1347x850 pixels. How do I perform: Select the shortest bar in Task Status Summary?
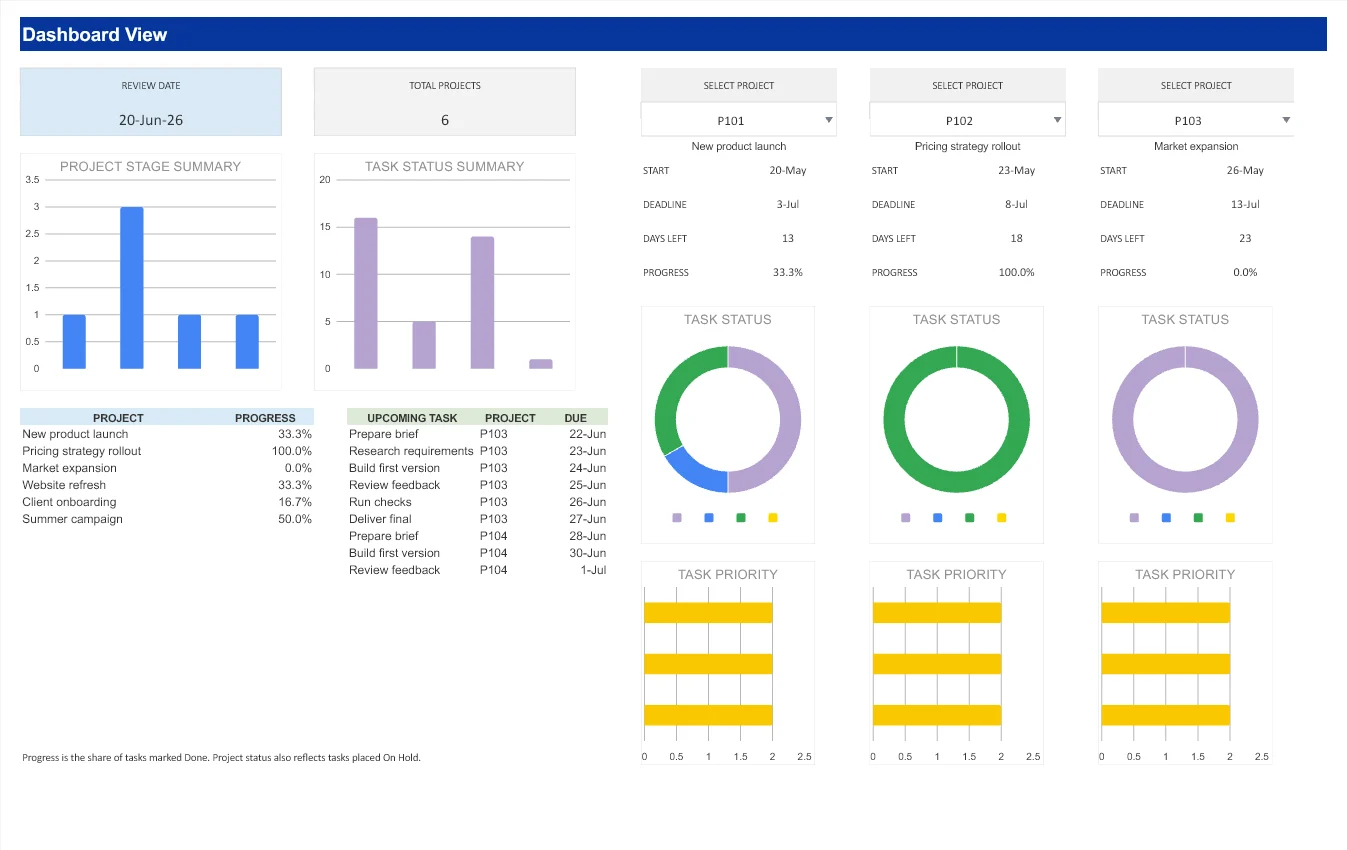pos(541,364)
